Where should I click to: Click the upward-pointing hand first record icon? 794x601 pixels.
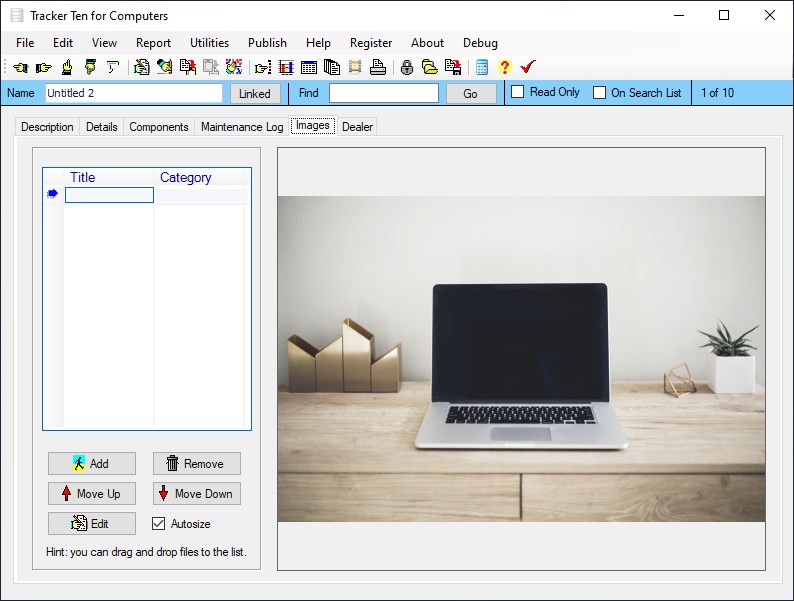(67, 67)
